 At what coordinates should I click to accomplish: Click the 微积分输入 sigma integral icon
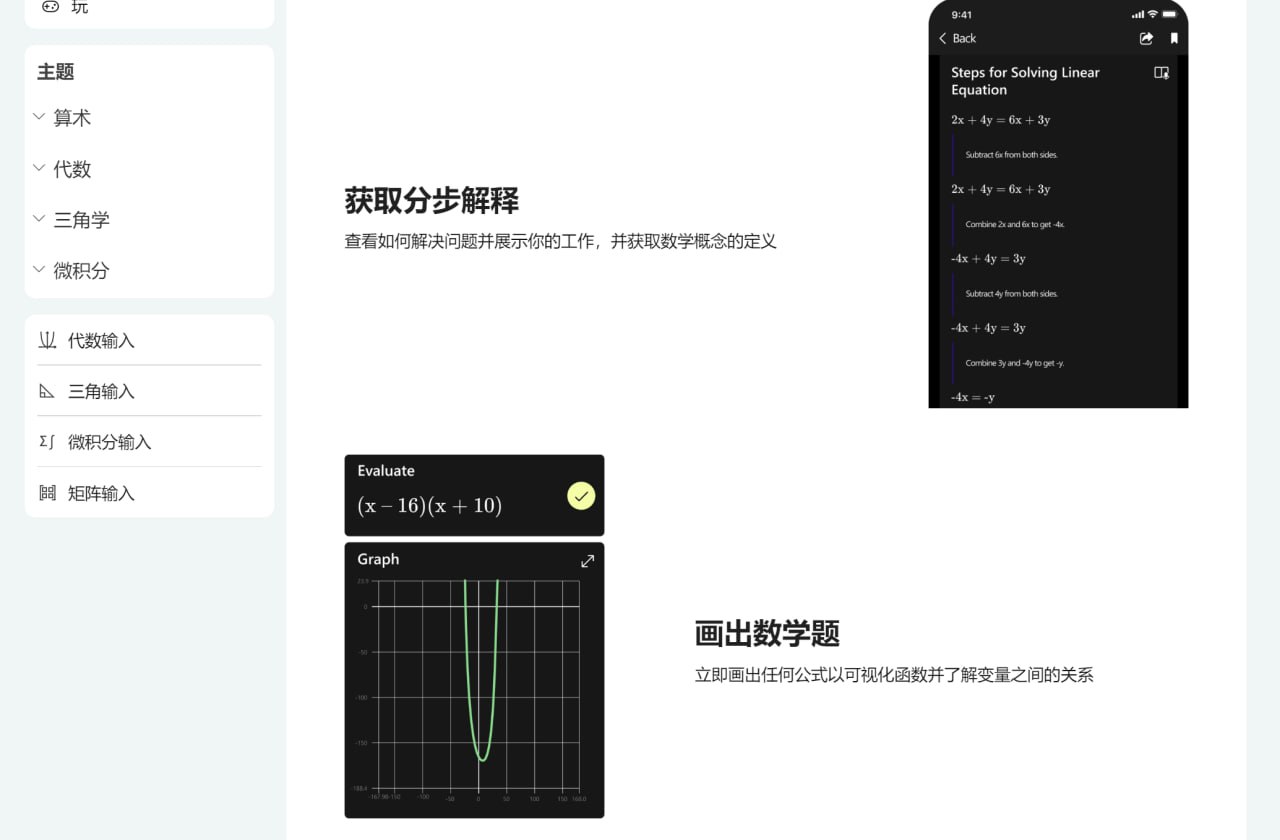coord(47,442)
